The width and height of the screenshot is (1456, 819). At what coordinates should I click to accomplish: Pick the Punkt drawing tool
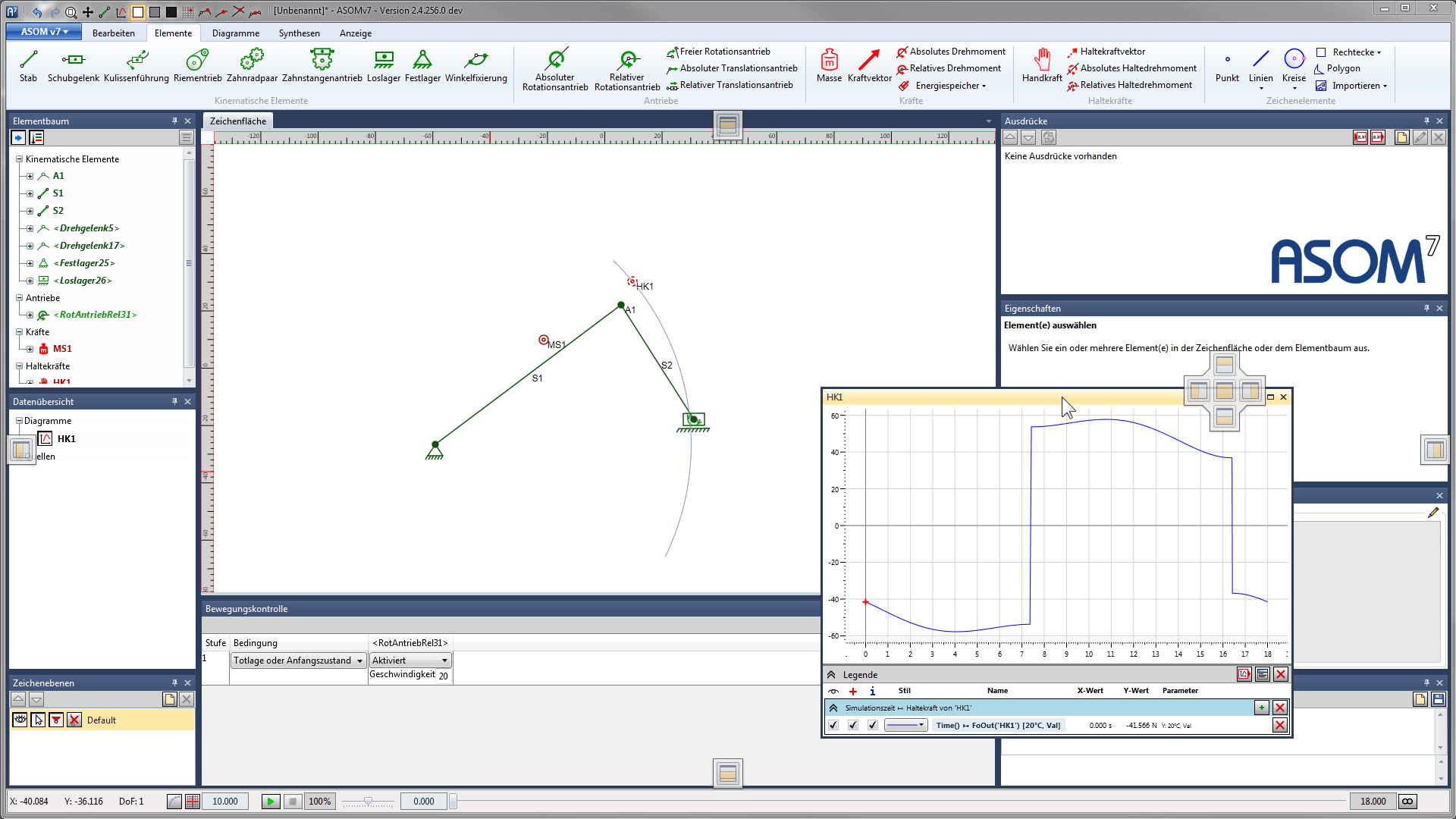(x=1227, y=66)
